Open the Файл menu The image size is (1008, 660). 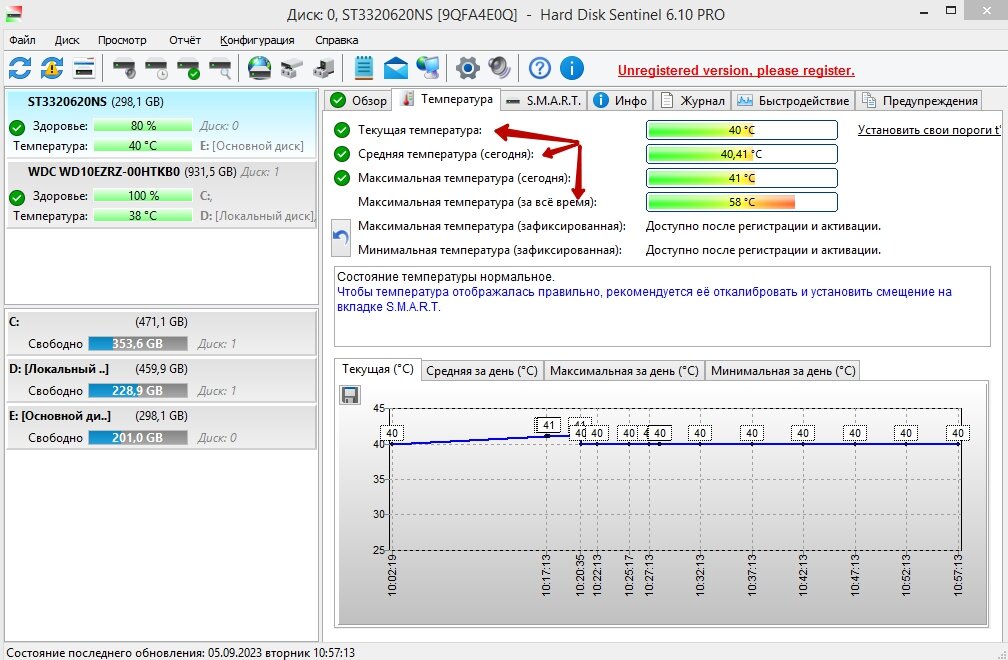[x=22, y=40]
